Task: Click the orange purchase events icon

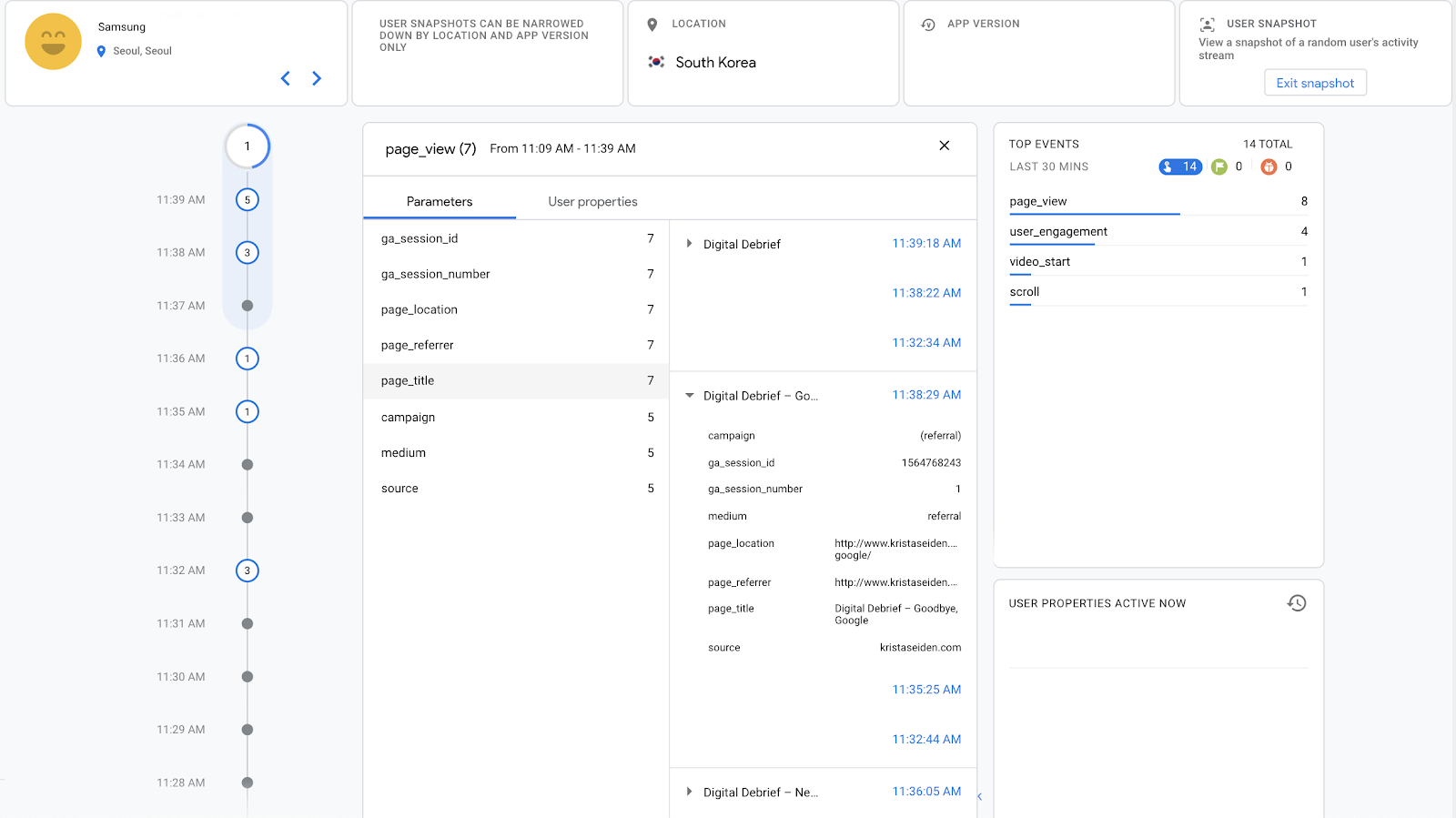Action: point(1269,167)
